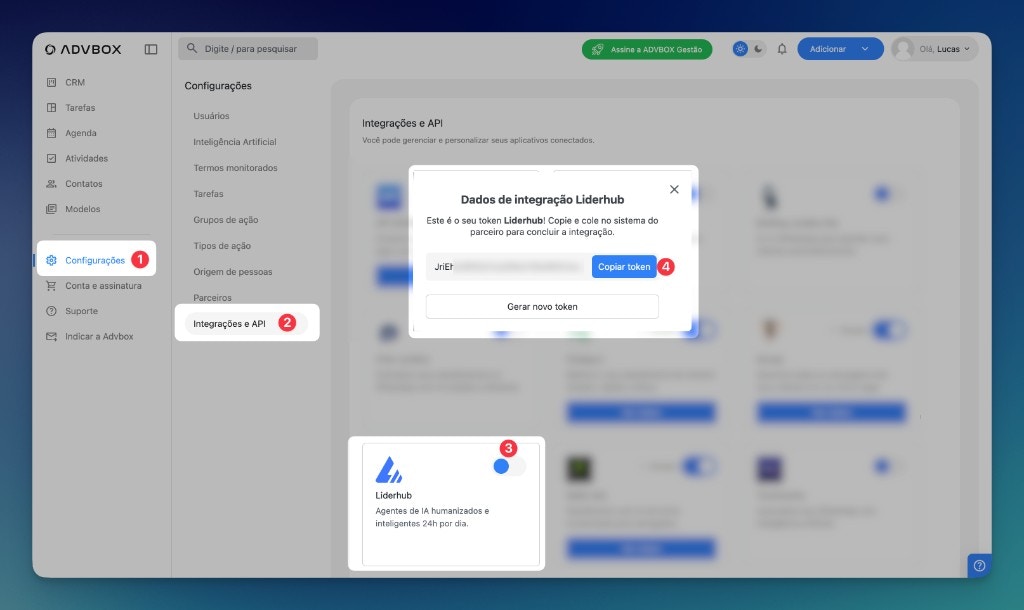Enable light mode with the sun toggle
The width and height of the screenshot is (1024, 610).
pyautogui.click(x=740, y=48)
